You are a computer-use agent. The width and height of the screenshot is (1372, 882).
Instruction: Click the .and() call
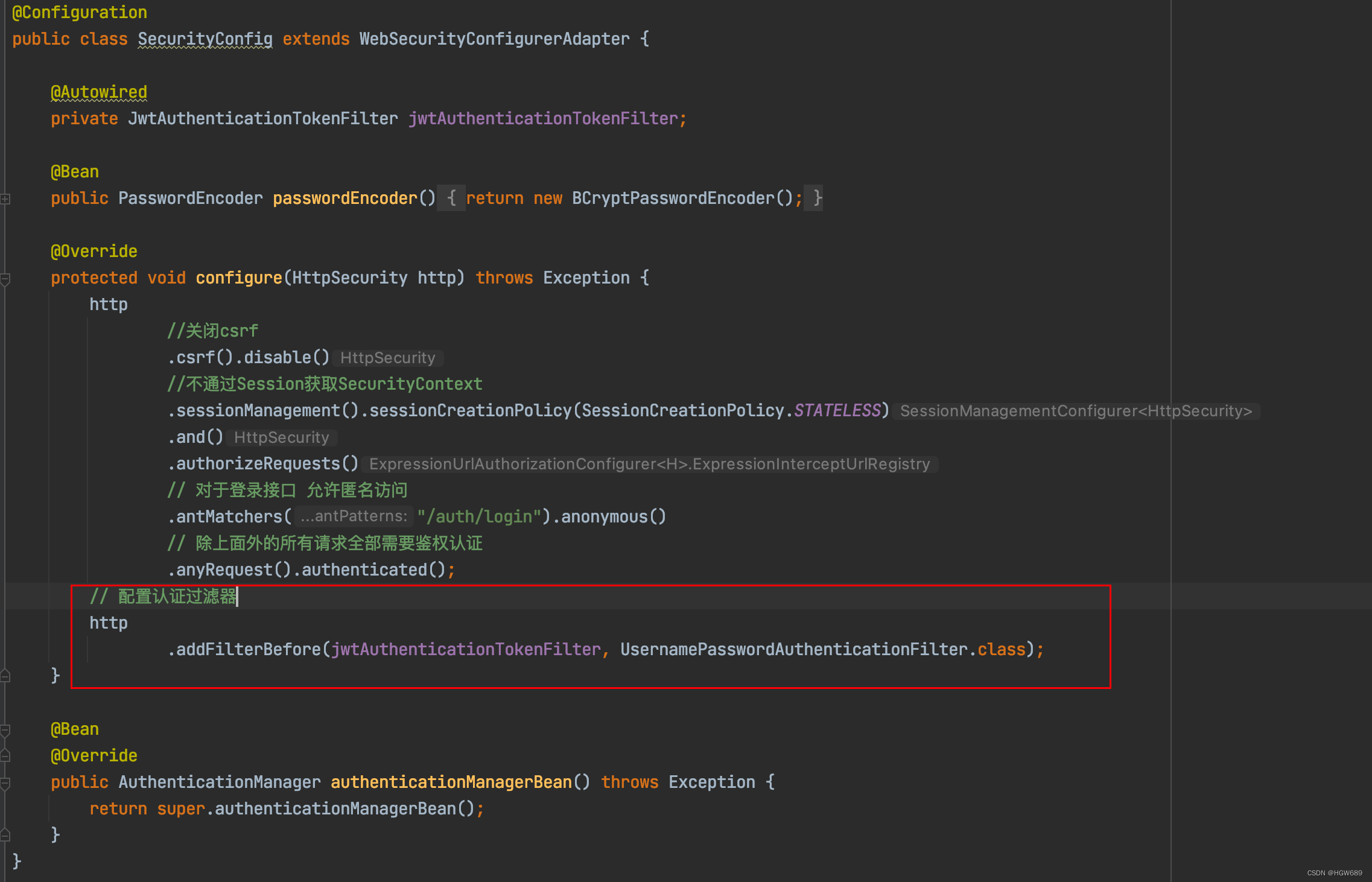195,437
